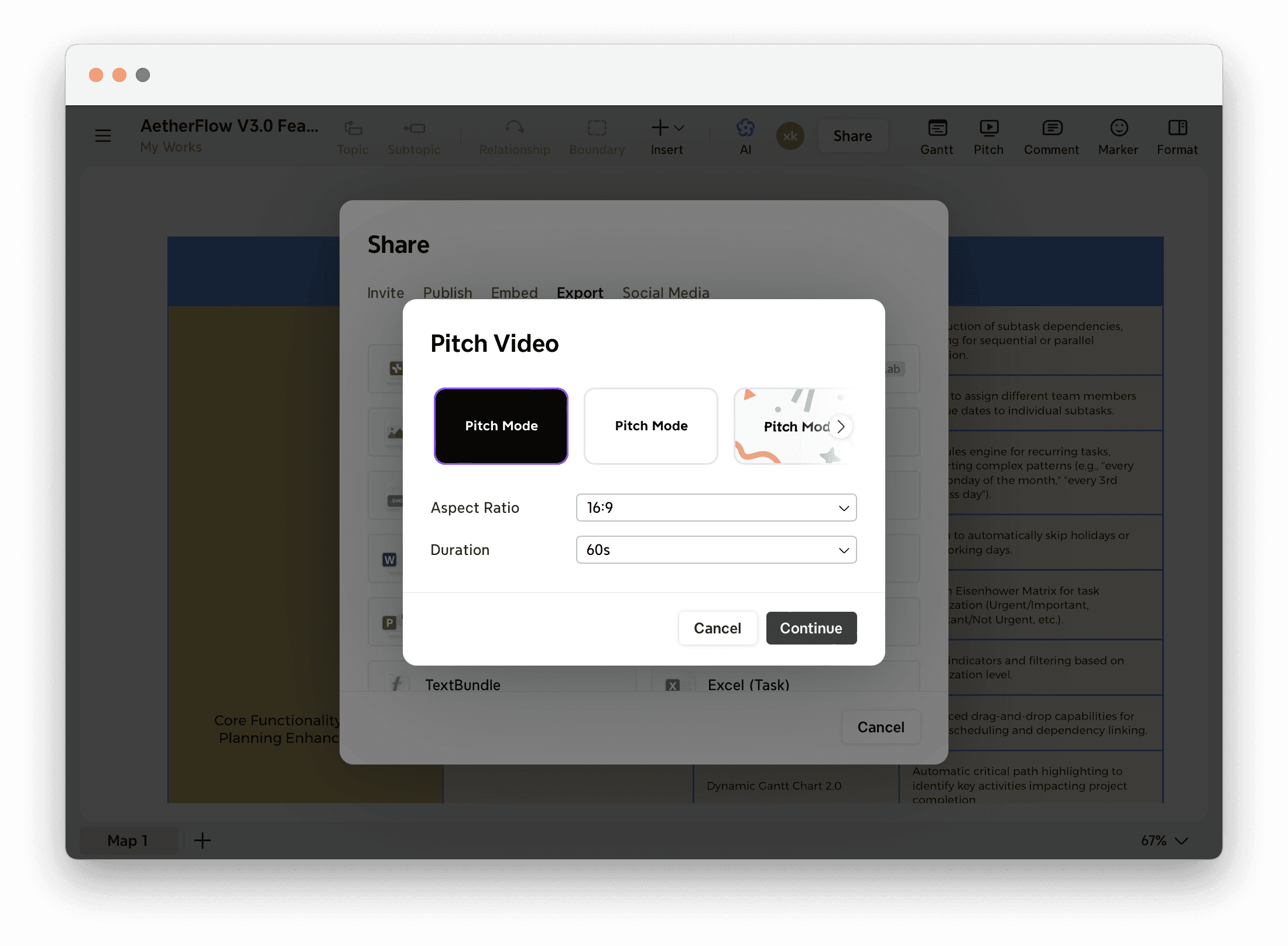
Task: Click the Pitch presentation icon
Action: pyautogui.click(x=988, y=128)
